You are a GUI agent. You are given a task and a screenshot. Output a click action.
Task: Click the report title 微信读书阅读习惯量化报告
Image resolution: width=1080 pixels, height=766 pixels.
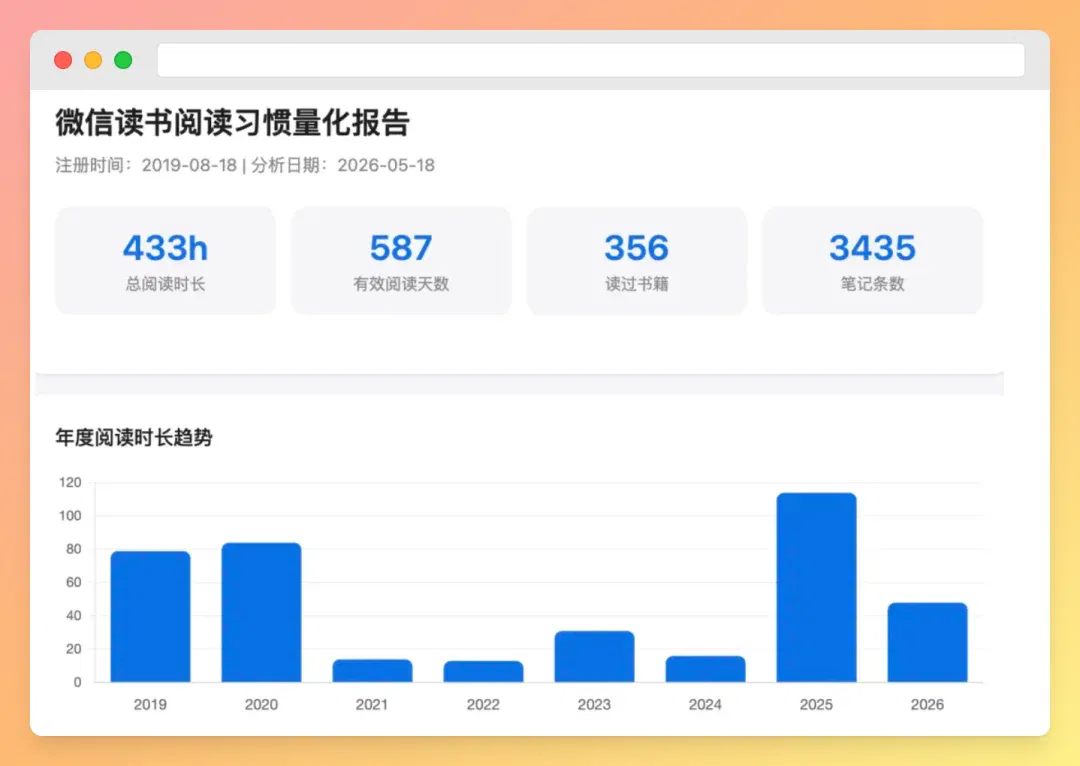coord(233,123)
